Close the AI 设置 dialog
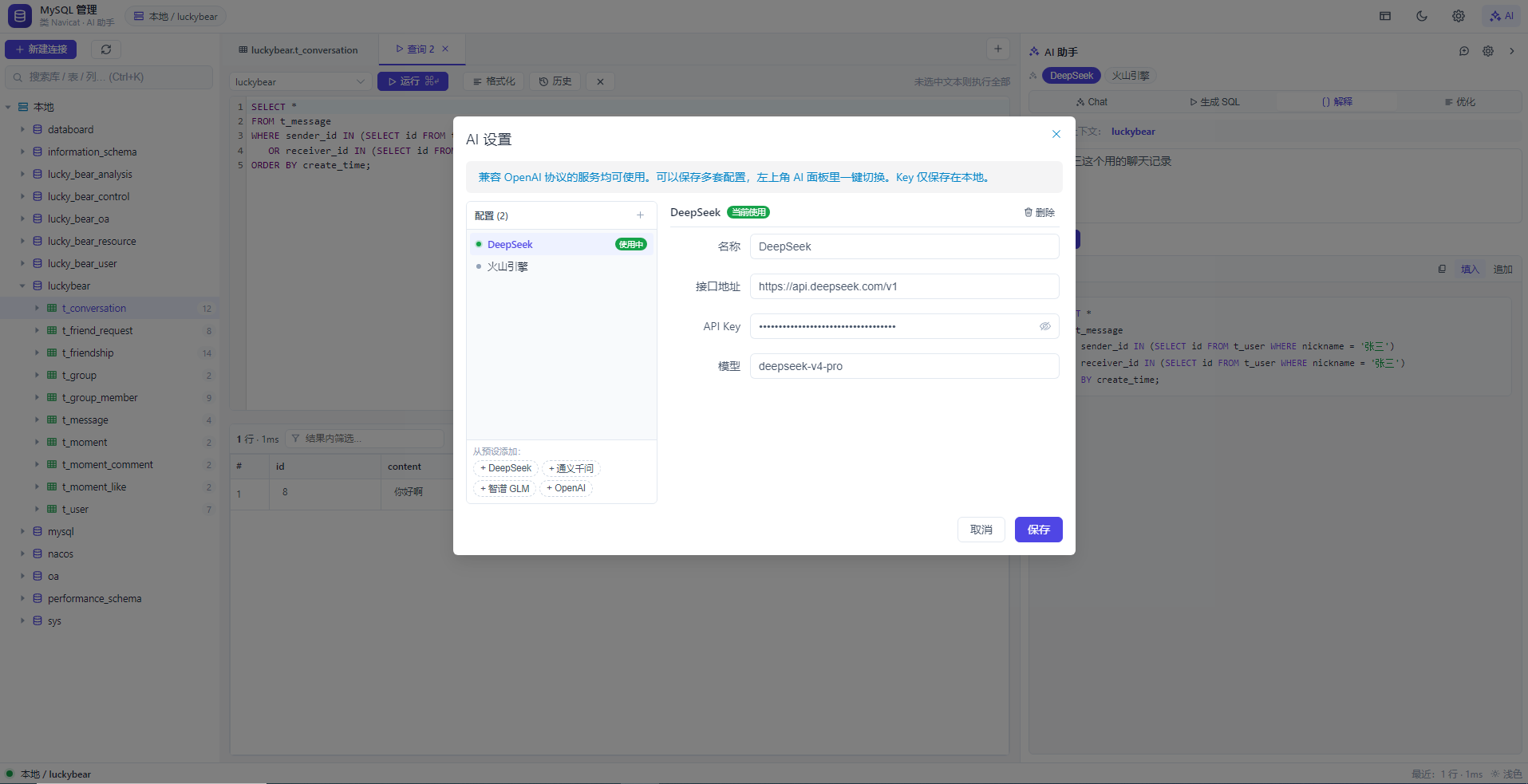This screenshot has width=1528, height=784. [x=1056, y=134]
